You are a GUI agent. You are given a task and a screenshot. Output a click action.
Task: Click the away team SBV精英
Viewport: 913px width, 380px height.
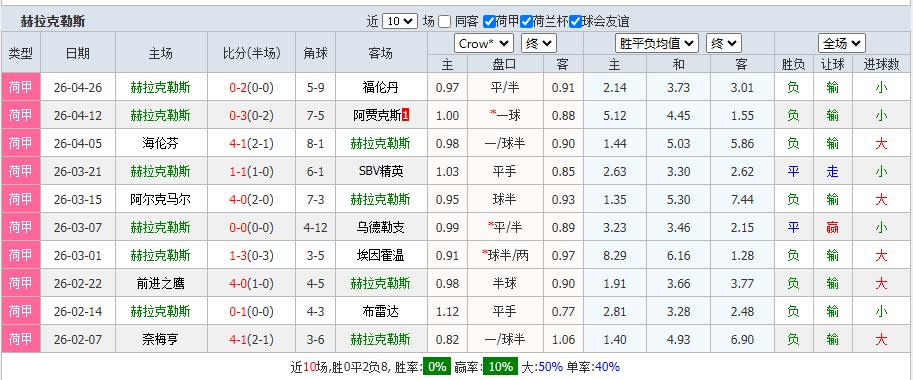pyautogui.click(x=381, y=171)
